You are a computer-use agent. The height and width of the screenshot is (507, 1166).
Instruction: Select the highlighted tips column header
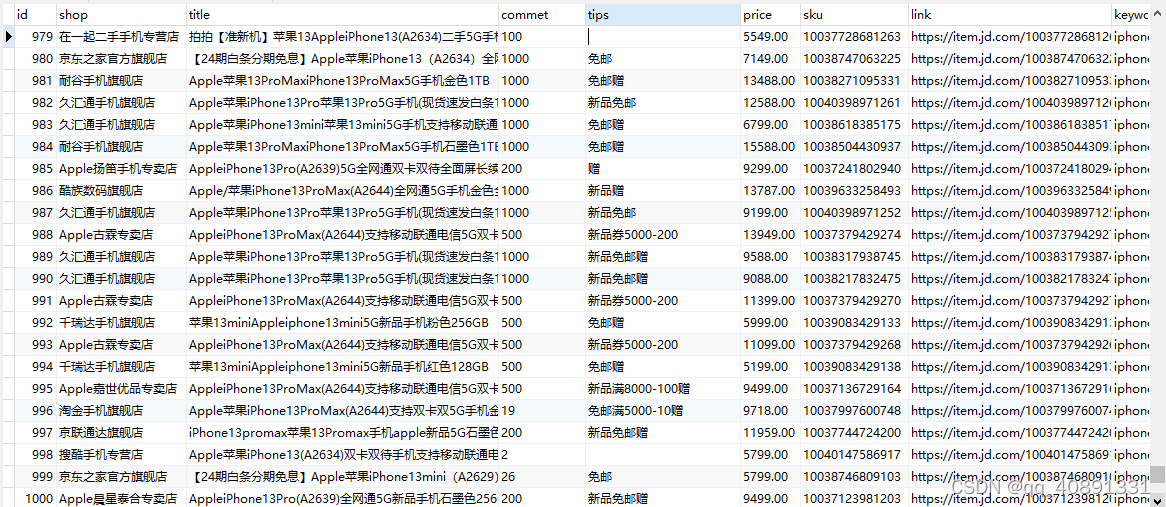(663, 14)
